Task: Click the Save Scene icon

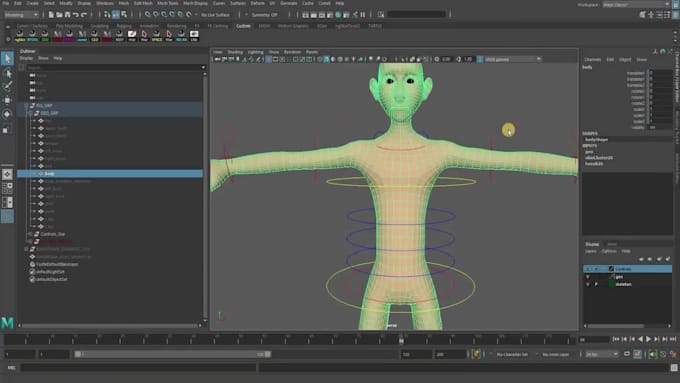Action: tap(67, 15)
